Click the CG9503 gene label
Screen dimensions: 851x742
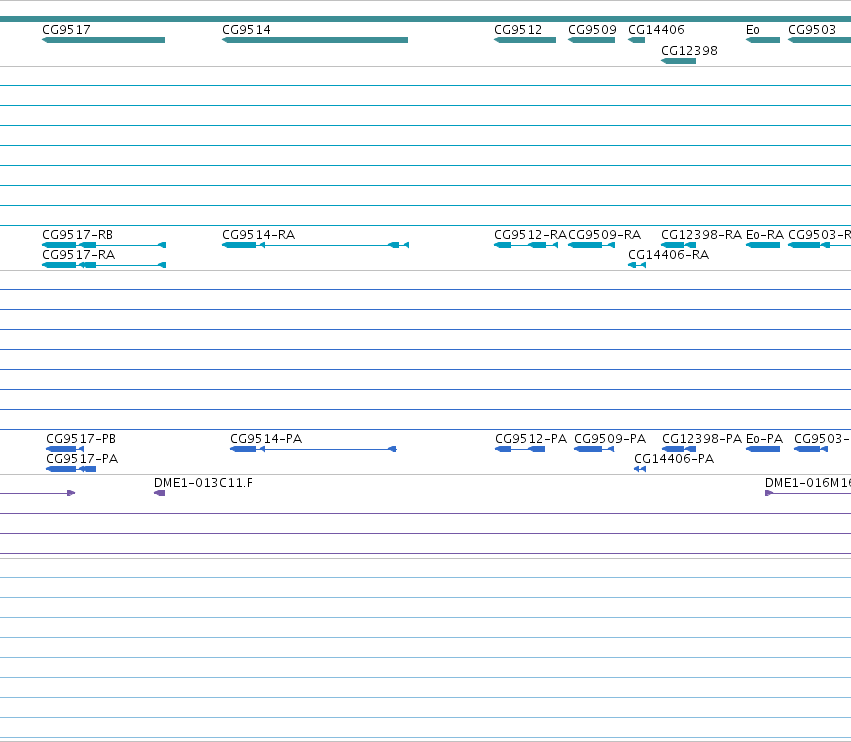click(812, 30)
